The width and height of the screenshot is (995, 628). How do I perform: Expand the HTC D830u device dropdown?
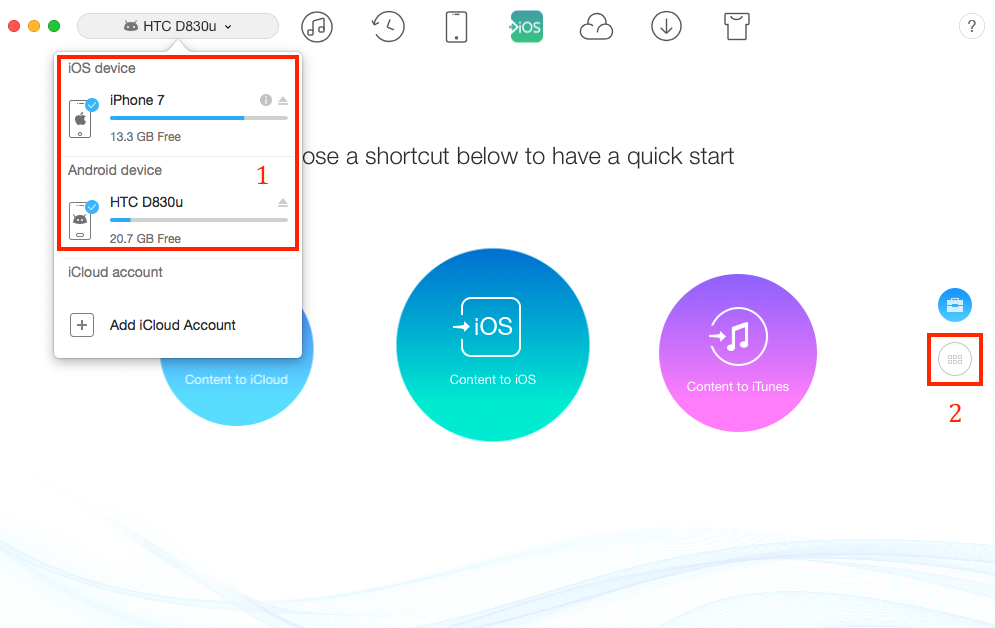point(178,26)
